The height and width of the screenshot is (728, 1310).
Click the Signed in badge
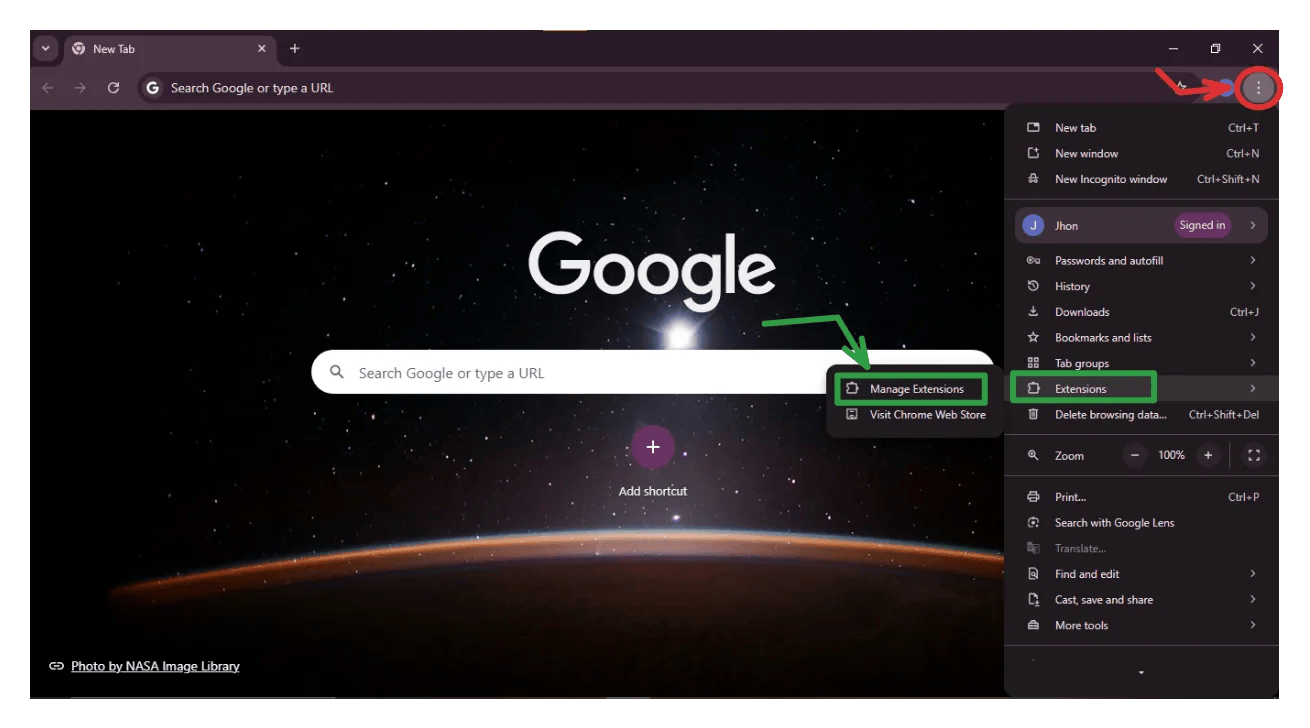click(x=1201, y=226)
